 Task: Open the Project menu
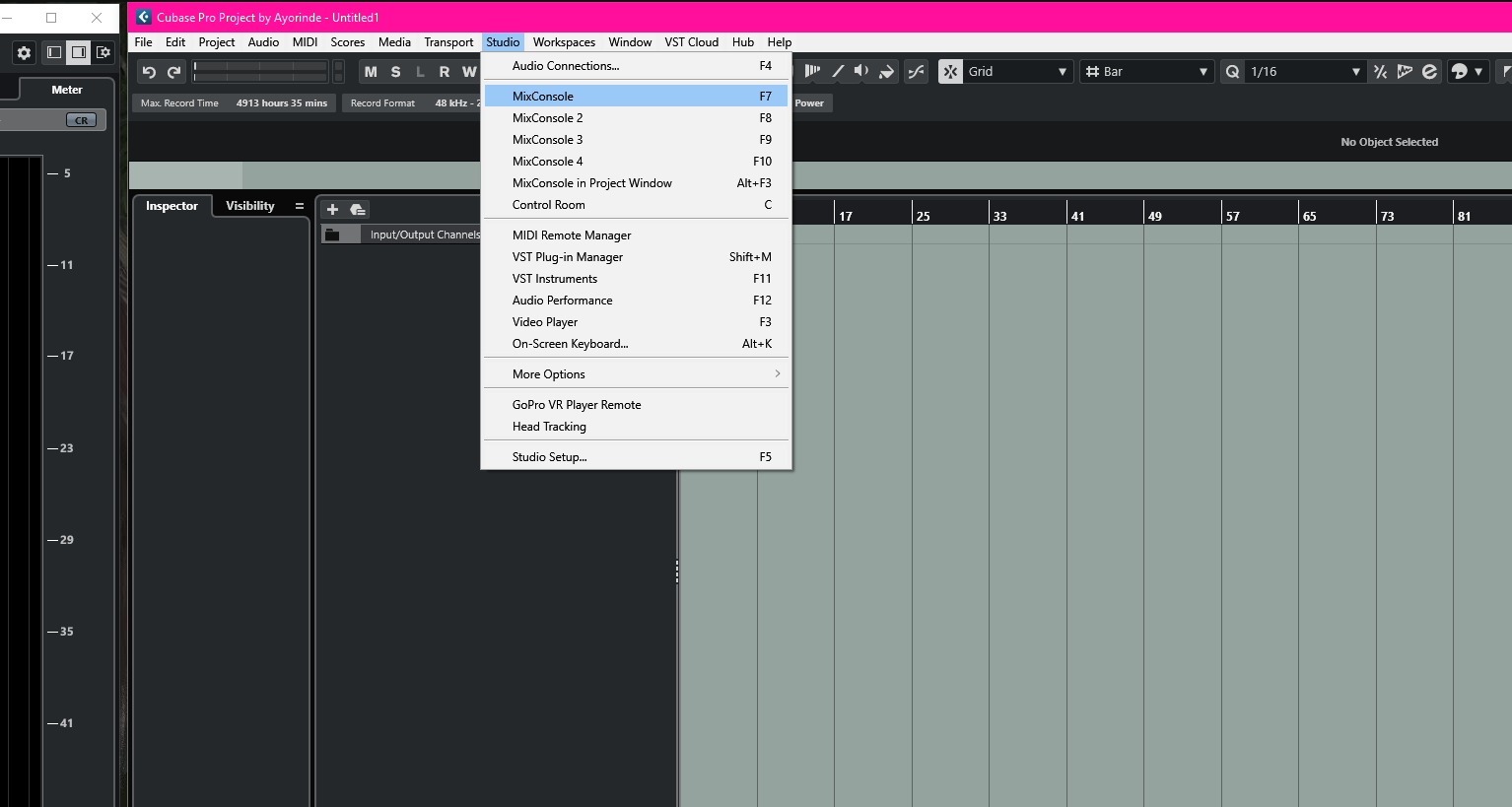click(217, 42)
